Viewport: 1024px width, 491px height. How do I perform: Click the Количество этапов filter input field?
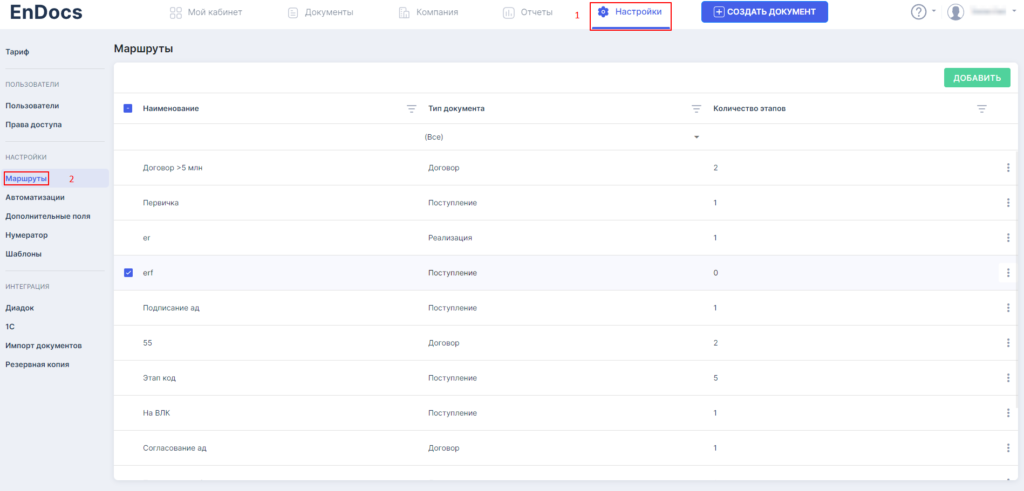point(849,137)
